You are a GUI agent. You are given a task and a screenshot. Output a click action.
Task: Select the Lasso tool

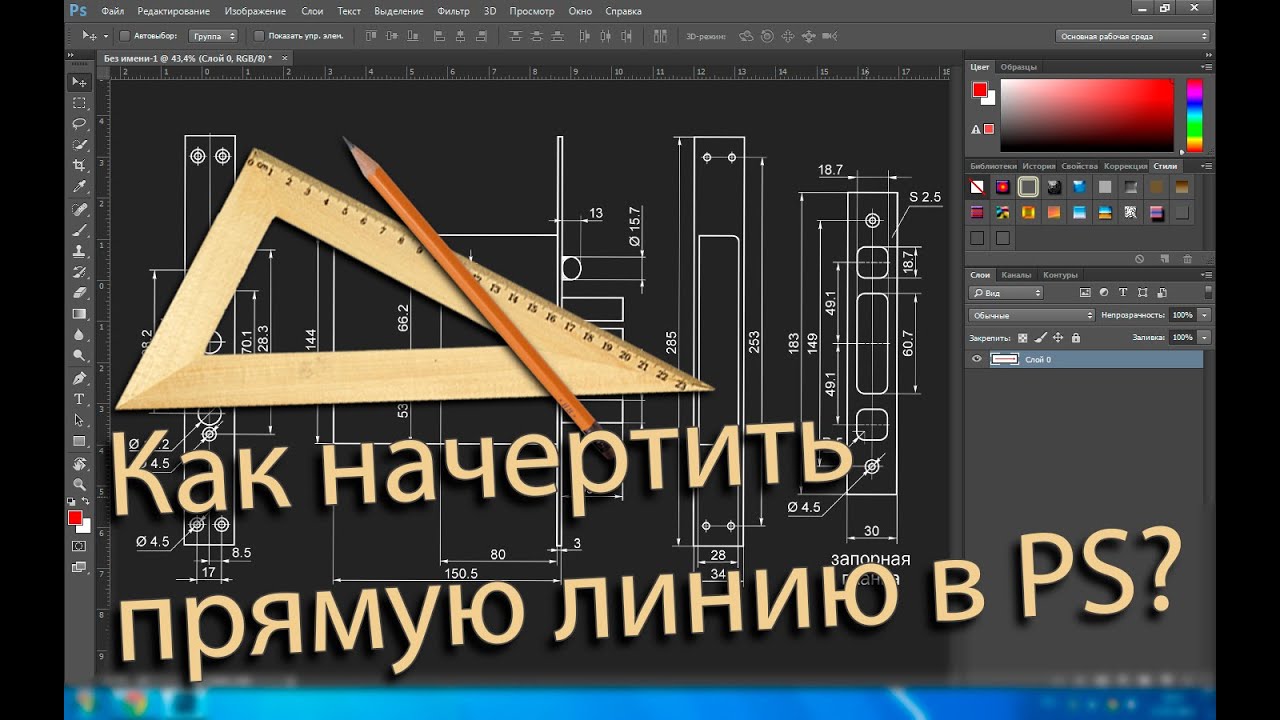pos(79,124)
